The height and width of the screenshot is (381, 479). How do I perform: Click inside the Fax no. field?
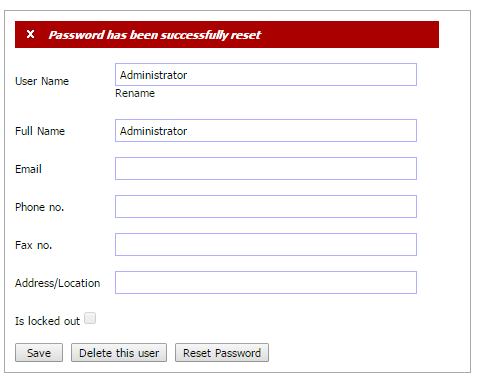click(266, 245)
